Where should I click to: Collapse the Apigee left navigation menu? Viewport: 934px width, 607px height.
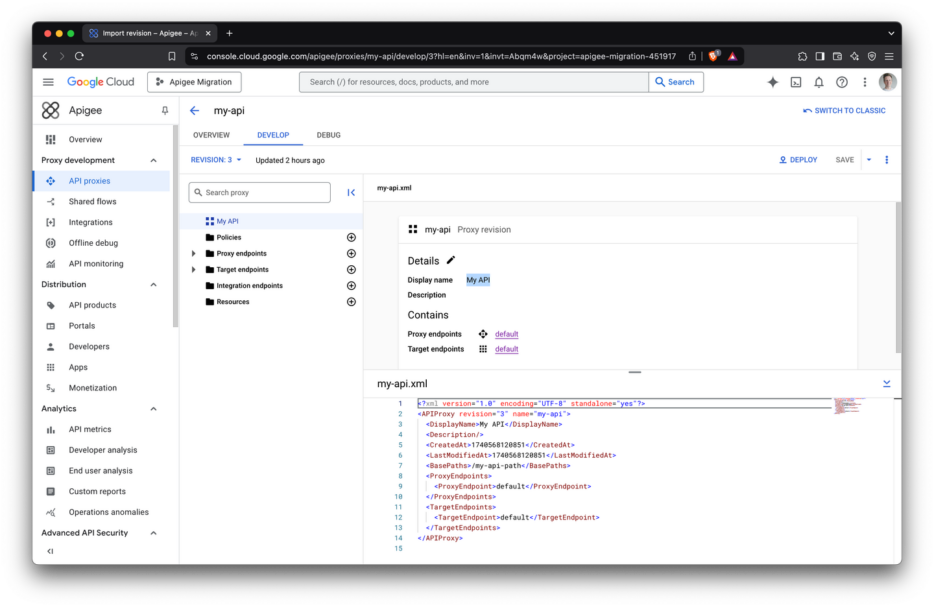point(51,551)
